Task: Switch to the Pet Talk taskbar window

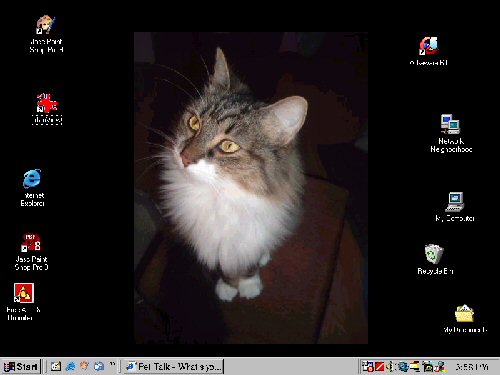Action: click(174, 367)
